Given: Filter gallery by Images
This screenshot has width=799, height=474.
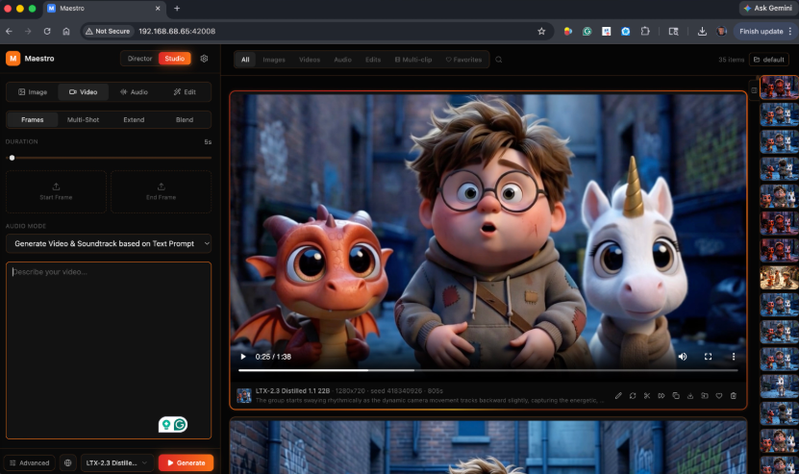Looking at the screenshot, I should (x=274, y=60).
